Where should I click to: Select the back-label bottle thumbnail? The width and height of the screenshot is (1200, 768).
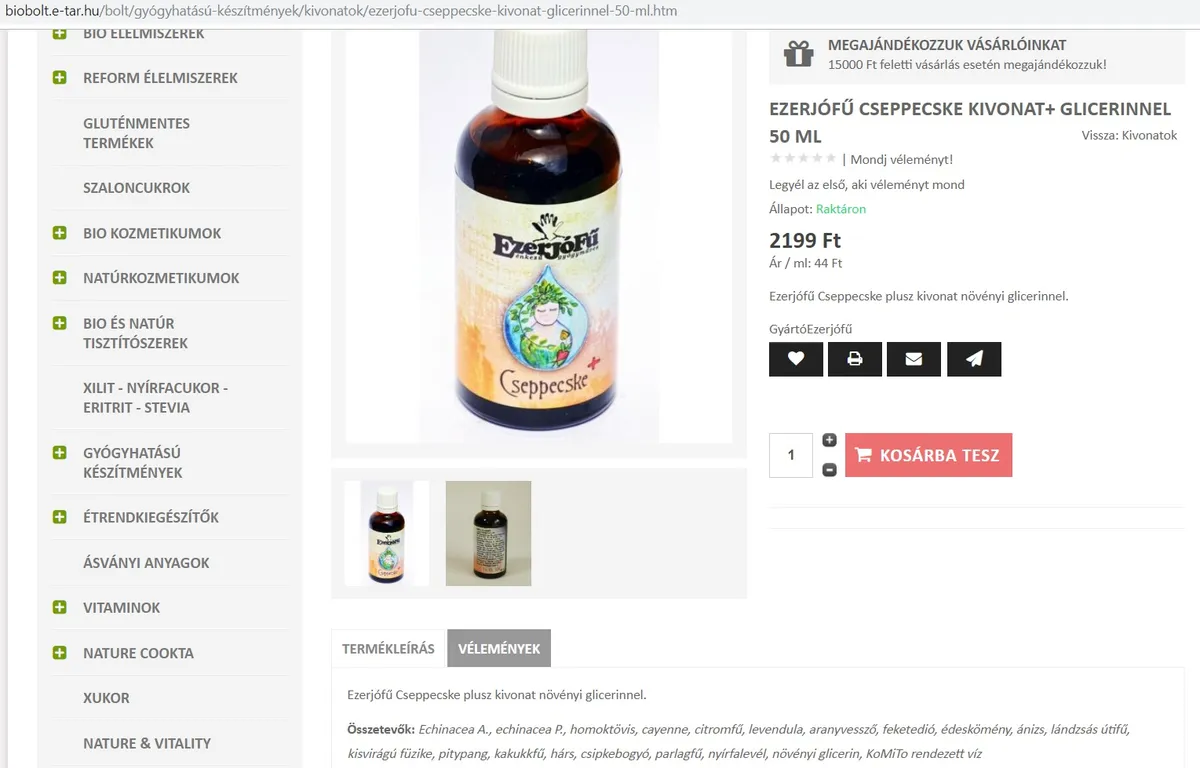point(488,533)
